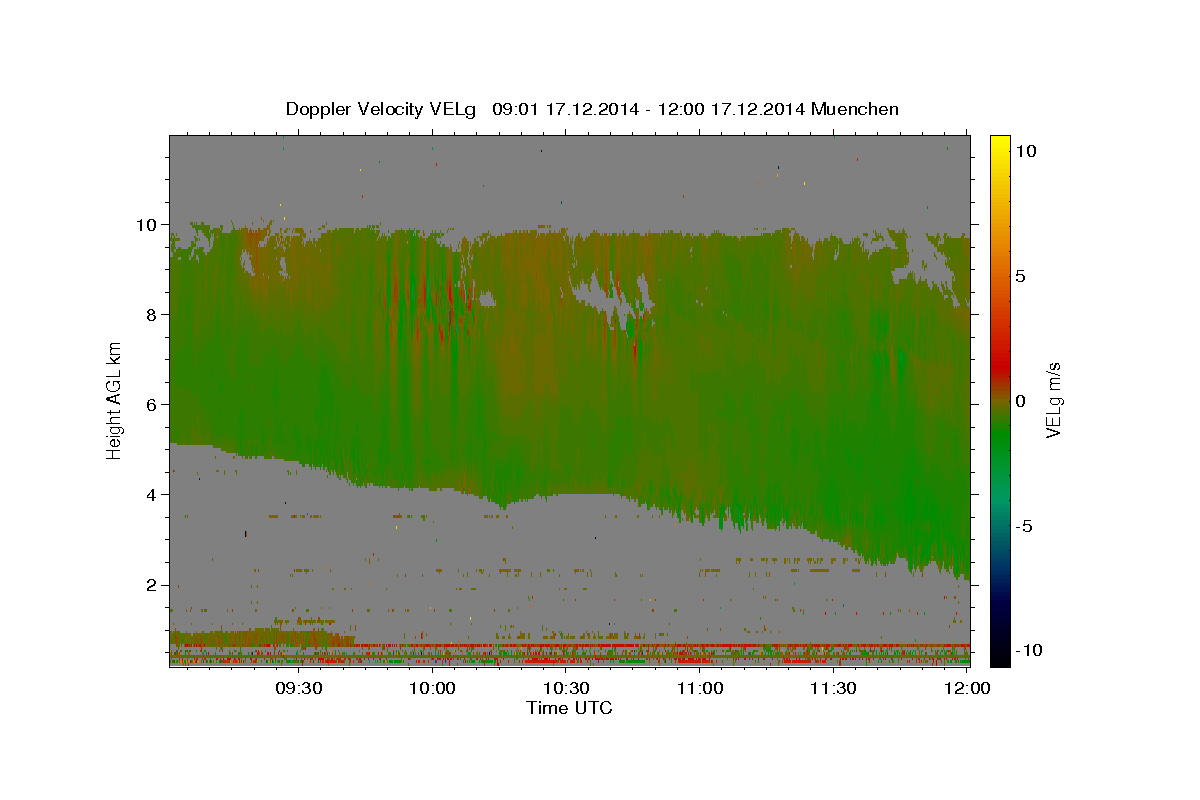Click the colorbar value -5 label
Screen dimensions: 1200x800
click(x=1024, y=526)
